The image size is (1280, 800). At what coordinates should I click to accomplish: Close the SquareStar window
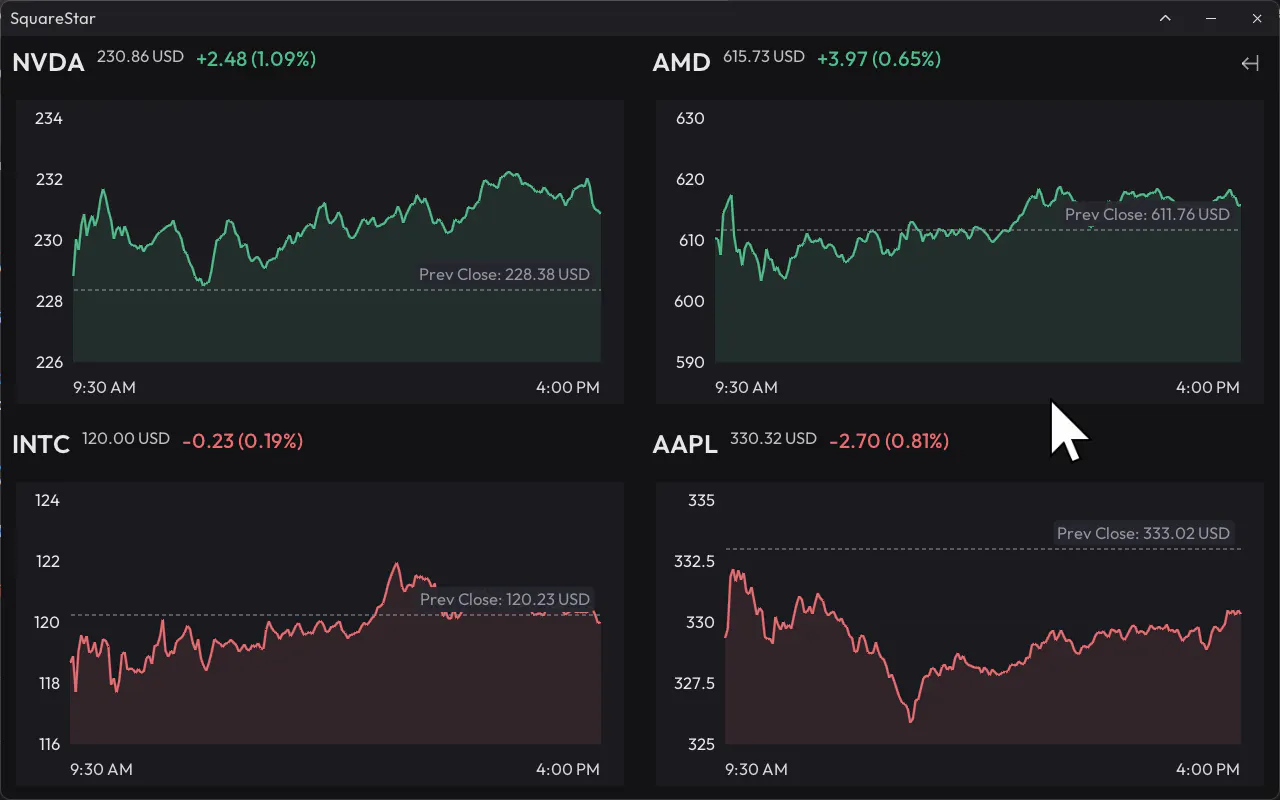pyautogui.click(x=1257, y=18)
